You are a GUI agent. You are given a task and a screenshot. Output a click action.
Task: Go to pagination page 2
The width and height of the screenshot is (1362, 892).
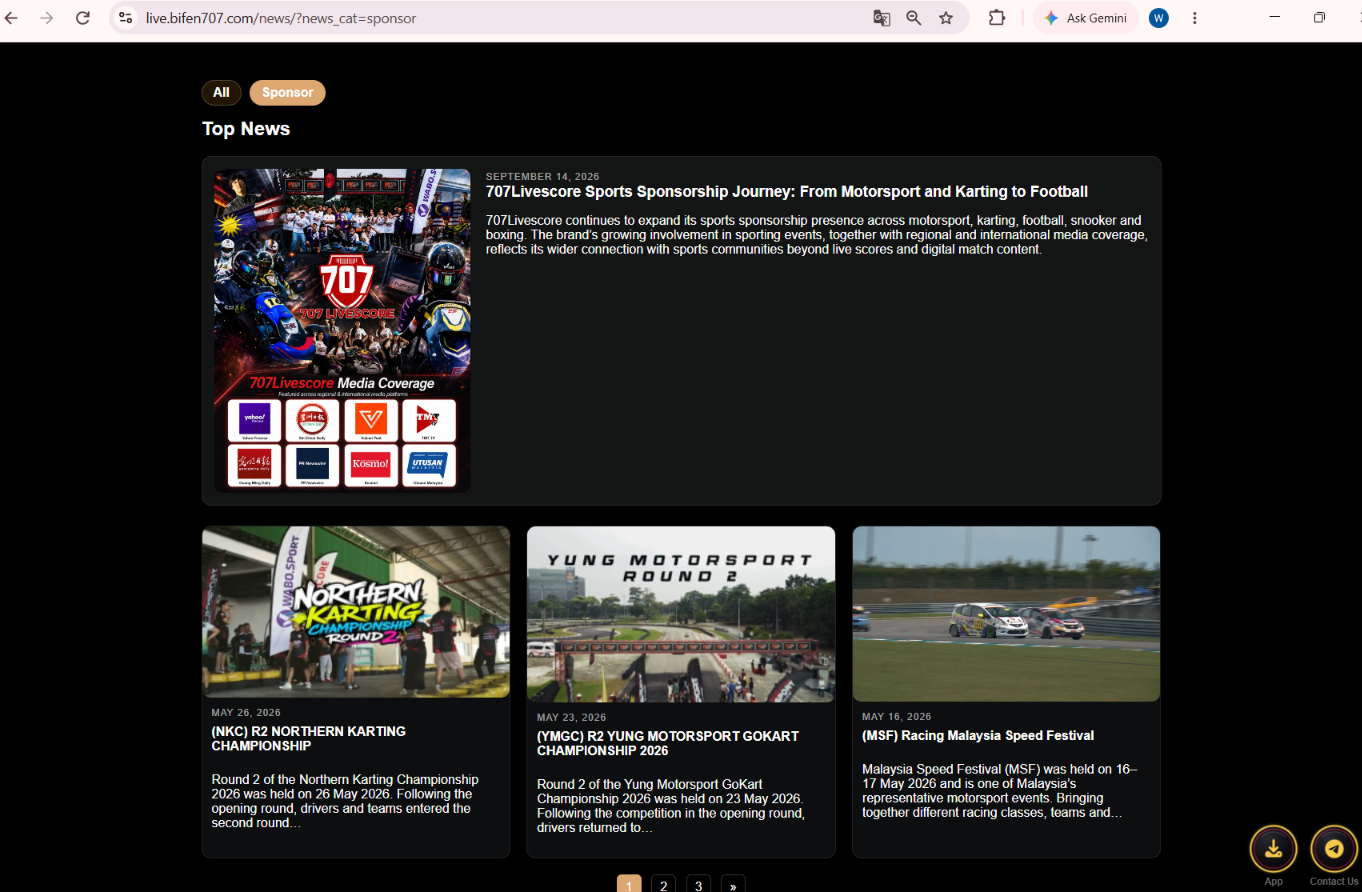[x=664, y=885]
